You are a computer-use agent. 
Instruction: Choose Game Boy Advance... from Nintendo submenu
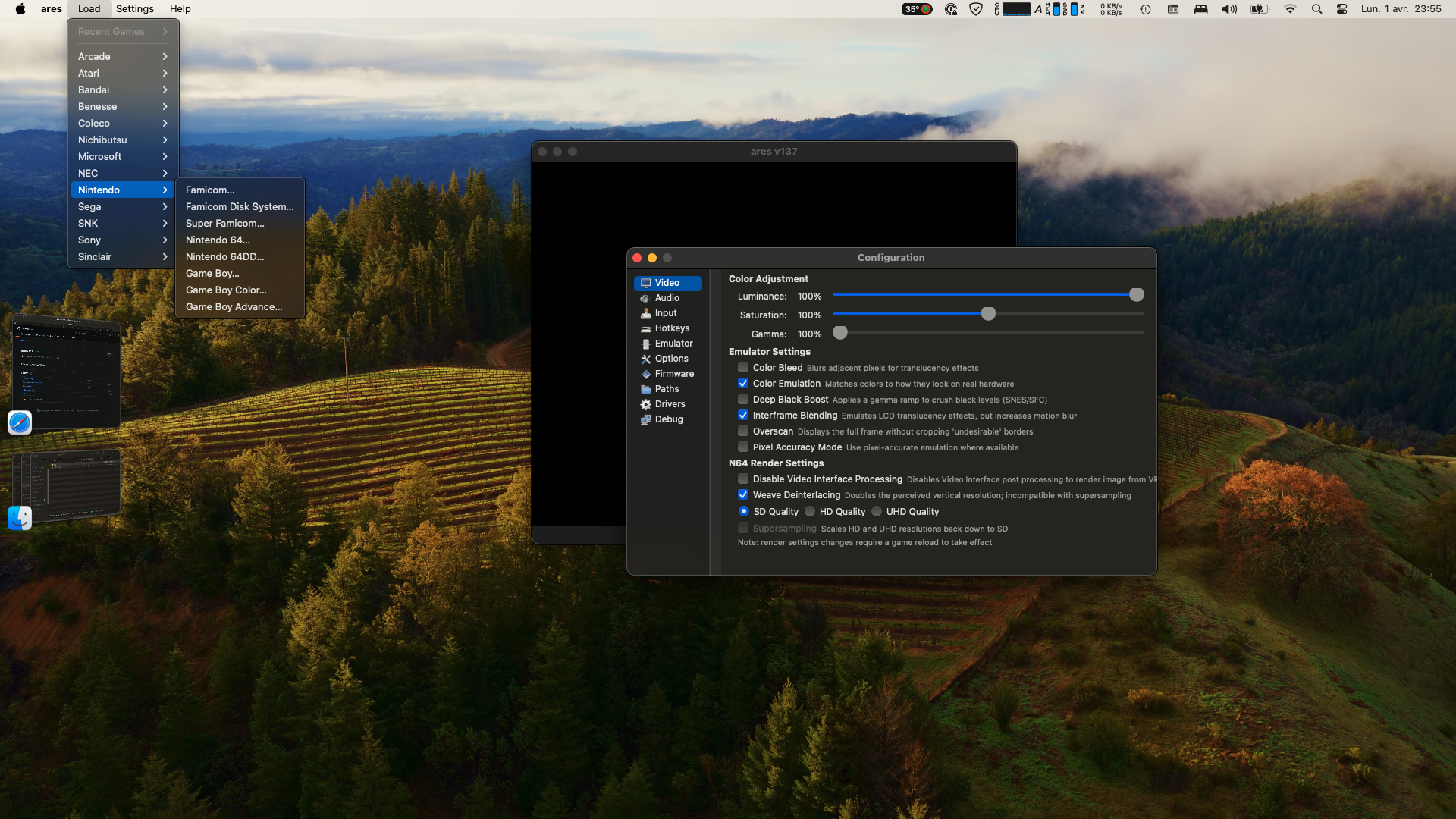click(234, 306)
